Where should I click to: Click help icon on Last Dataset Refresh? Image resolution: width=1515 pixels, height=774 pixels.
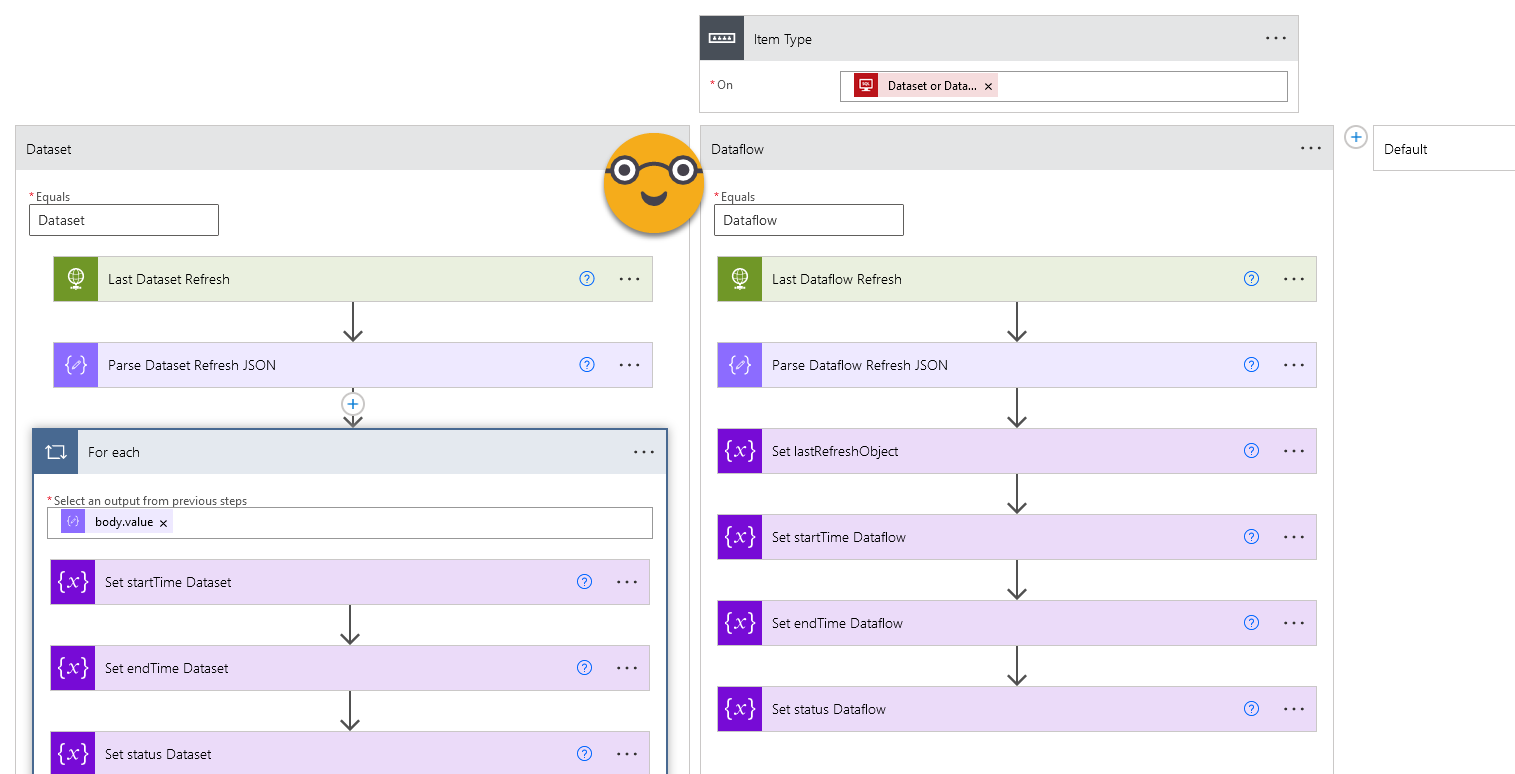click(x=587, y=279)
